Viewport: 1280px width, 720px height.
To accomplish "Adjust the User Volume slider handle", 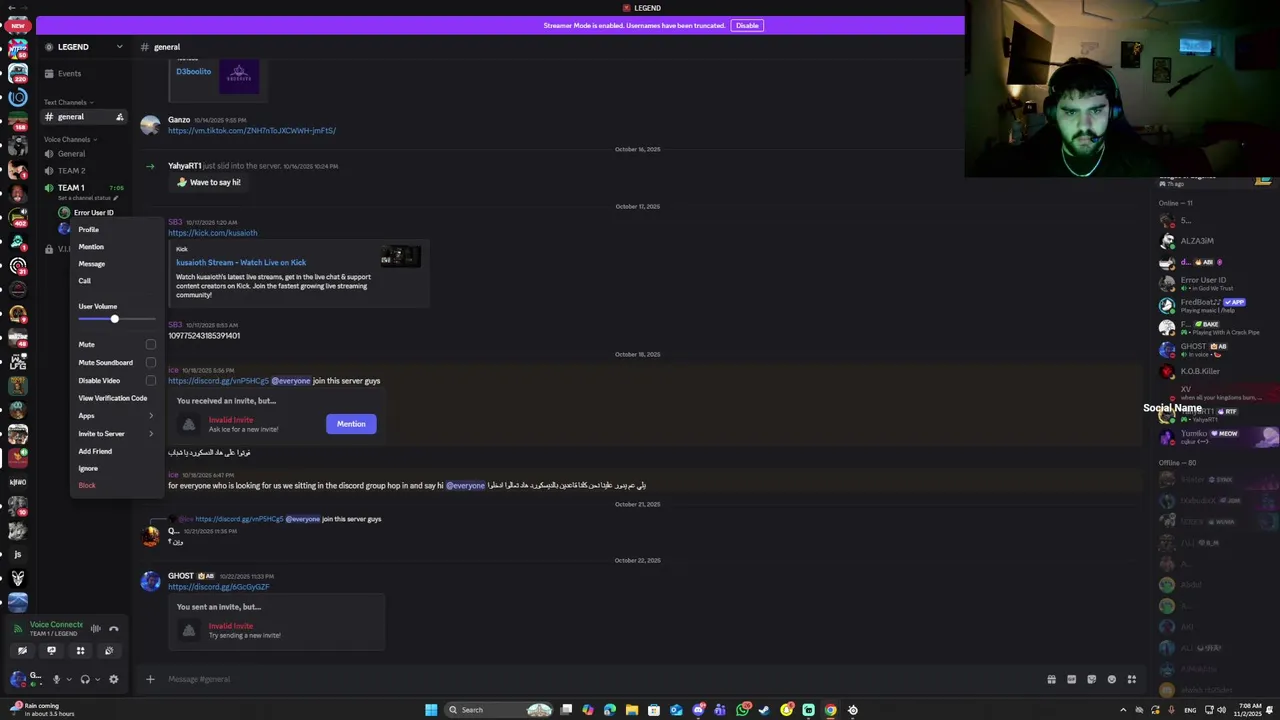I will [114, 319].
